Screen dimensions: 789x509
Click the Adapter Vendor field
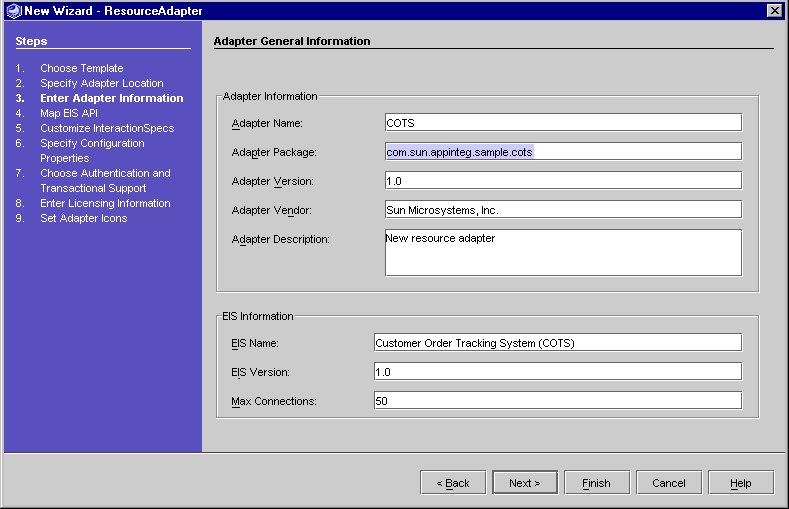(x=563, y=210)
